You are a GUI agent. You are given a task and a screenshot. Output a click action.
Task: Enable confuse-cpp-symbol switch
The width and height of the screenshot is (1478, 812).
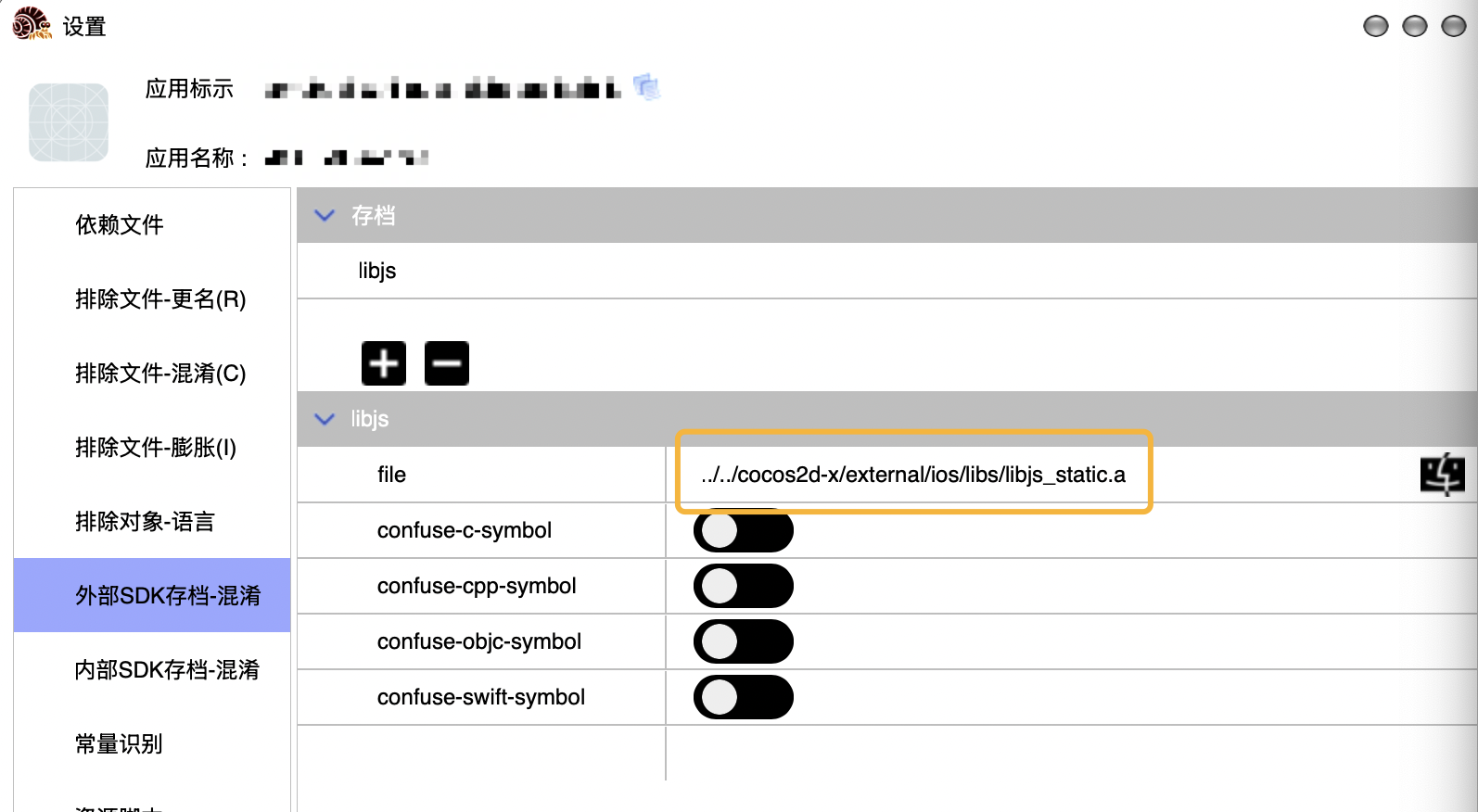point(744,587)
